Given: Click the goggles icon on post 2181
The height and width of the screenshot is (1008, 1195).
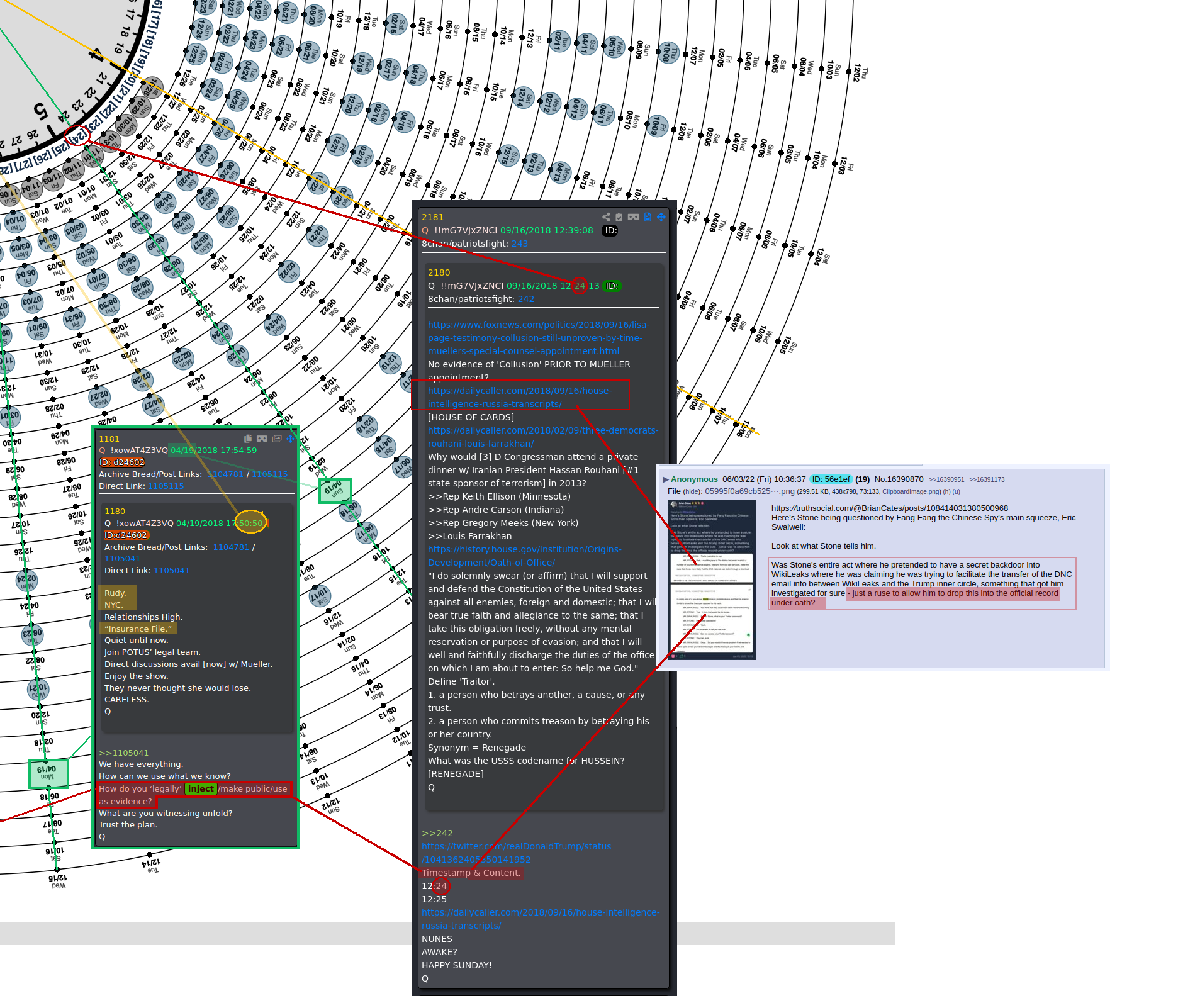Looking at the screenshot, I should pyautogui.click(x=633, y=217).
